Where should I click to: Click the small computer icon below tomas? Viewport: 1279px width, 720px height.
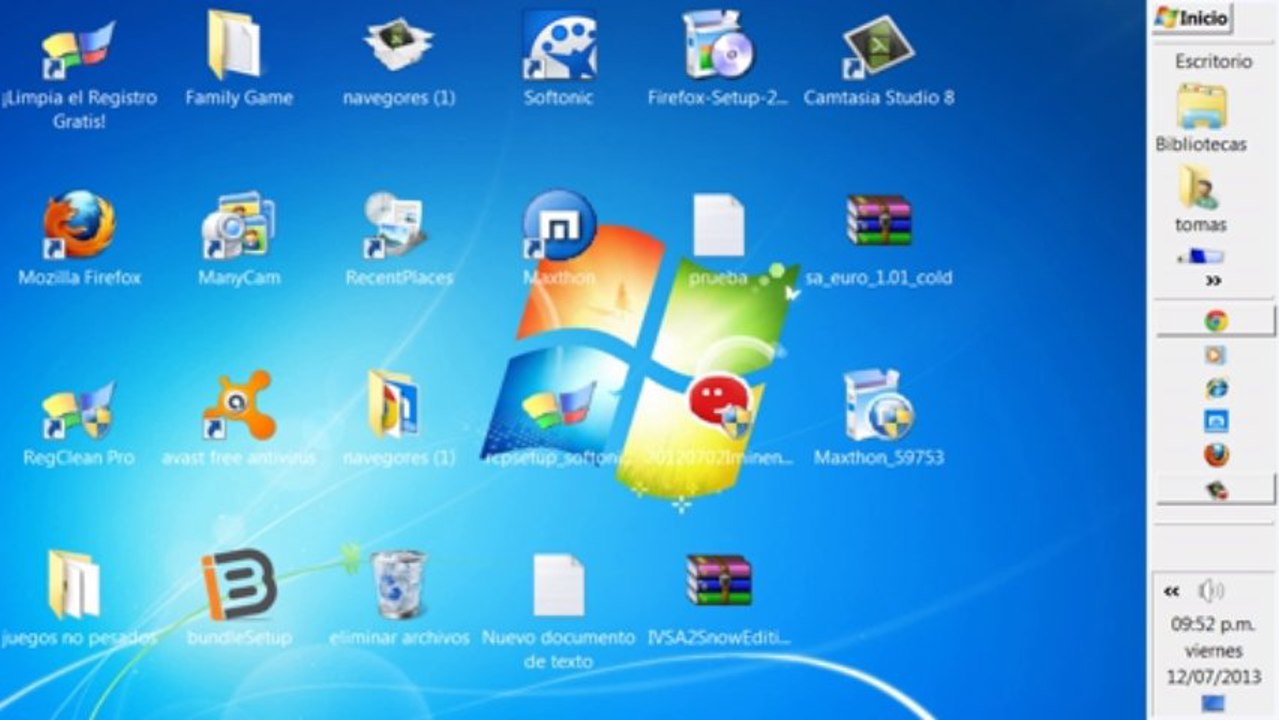click(x=1200, y=257)
